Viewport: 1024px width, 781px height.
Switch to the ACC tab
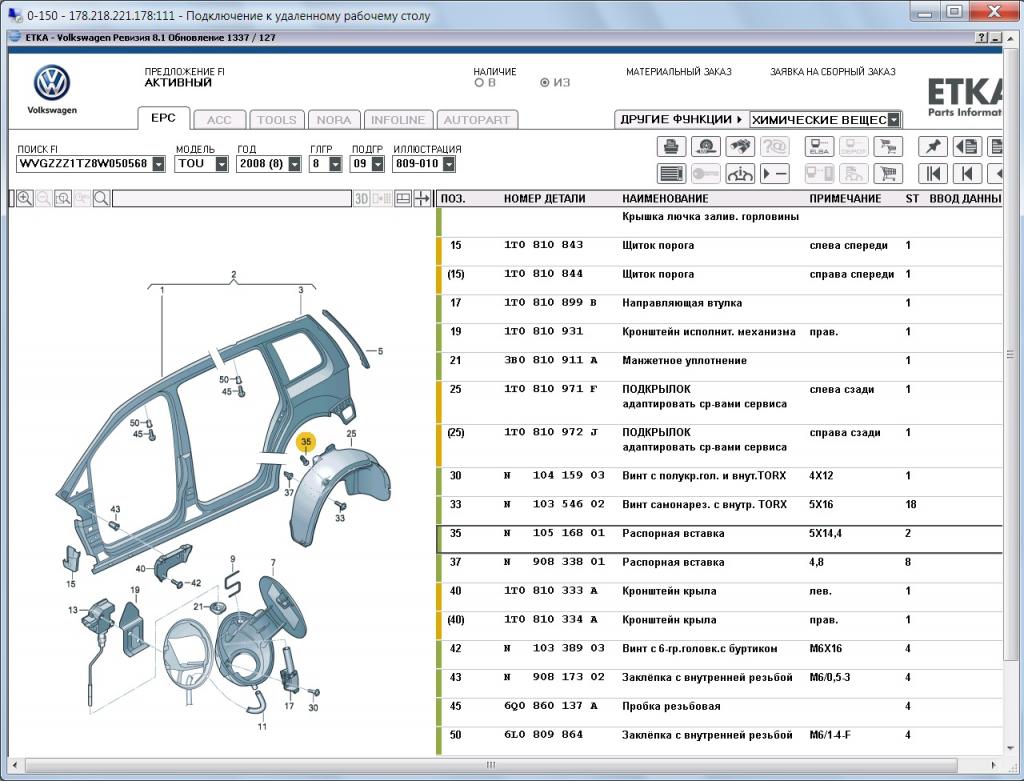(219, 120)
